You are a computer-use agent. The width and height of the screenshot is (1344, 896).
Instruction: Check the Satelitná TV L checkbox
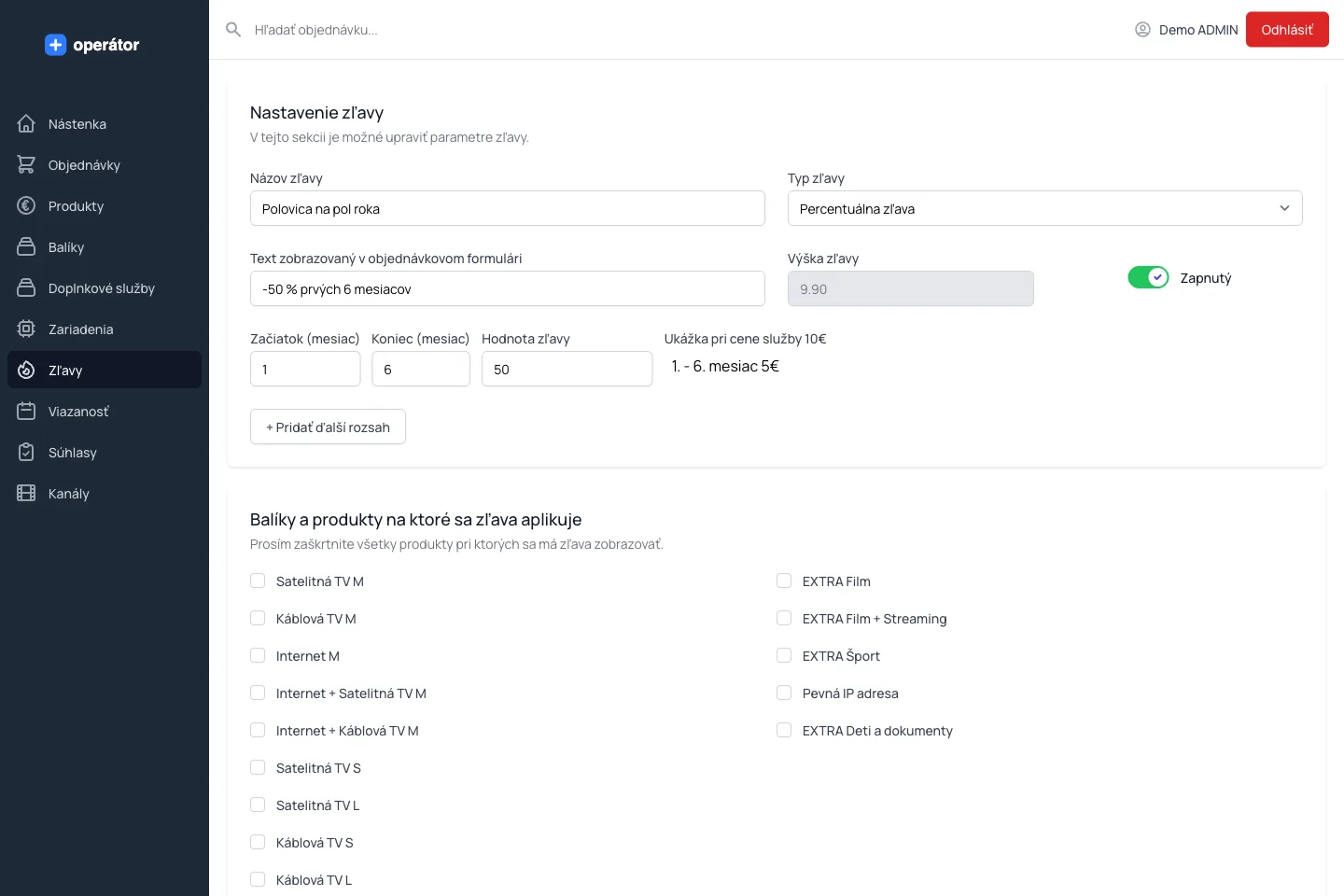pos(258,805)
